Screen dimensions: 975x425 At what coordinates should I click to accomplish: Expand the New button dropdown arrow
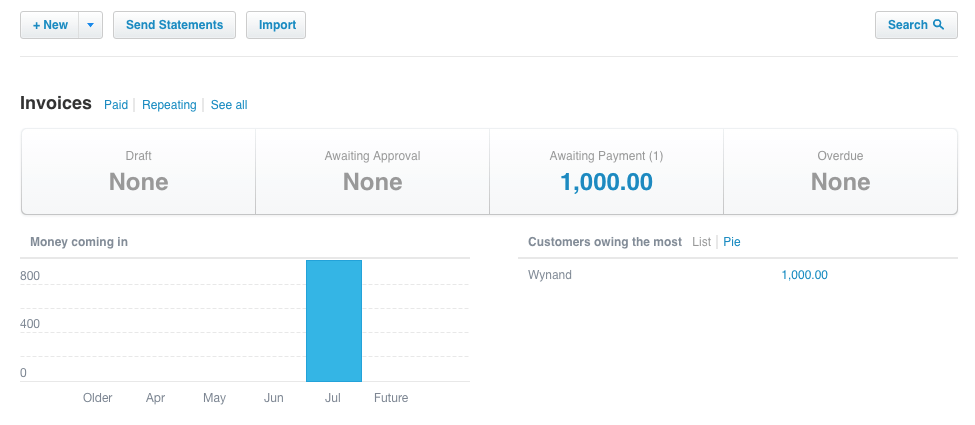point(90,25)
